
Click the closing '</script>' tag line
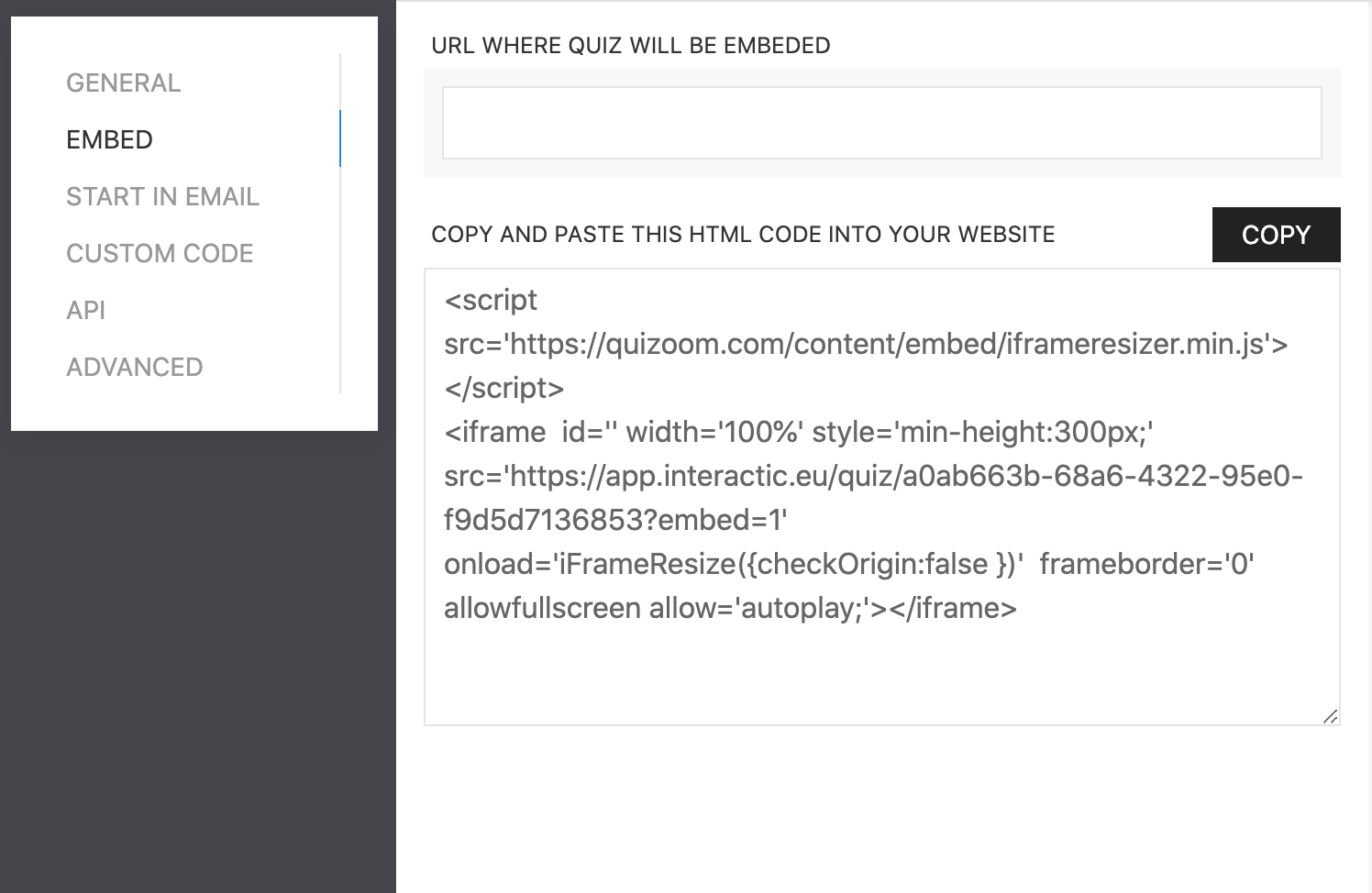click(504, 389)
